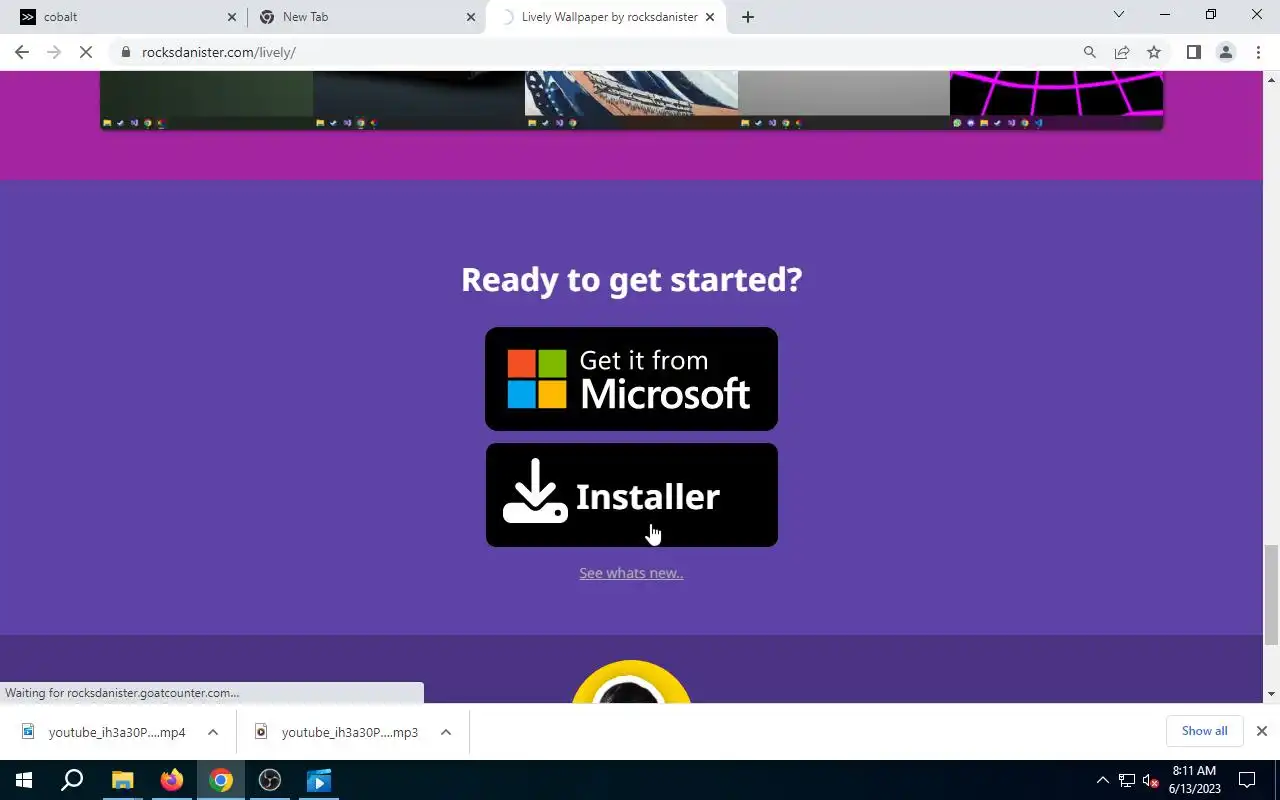Toggle Chrome side panel

pos(1193,52)
